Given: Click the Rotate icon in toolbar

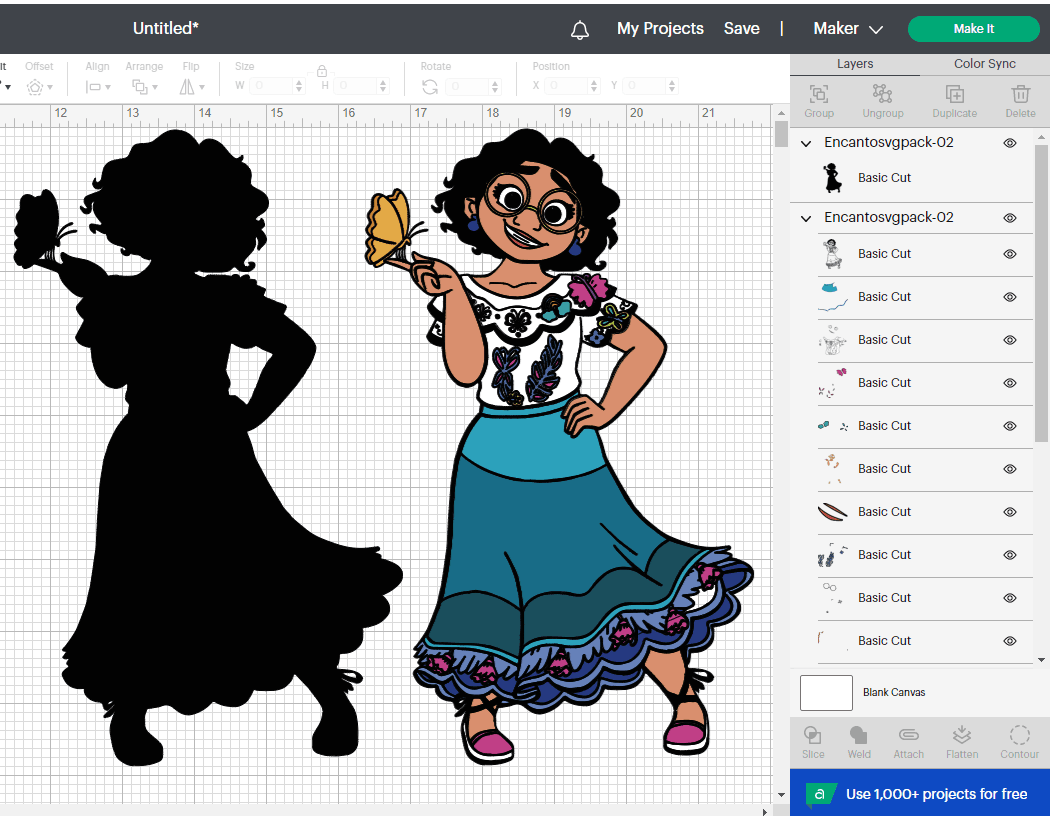Looking at the screenshot, I should point(430,87).
